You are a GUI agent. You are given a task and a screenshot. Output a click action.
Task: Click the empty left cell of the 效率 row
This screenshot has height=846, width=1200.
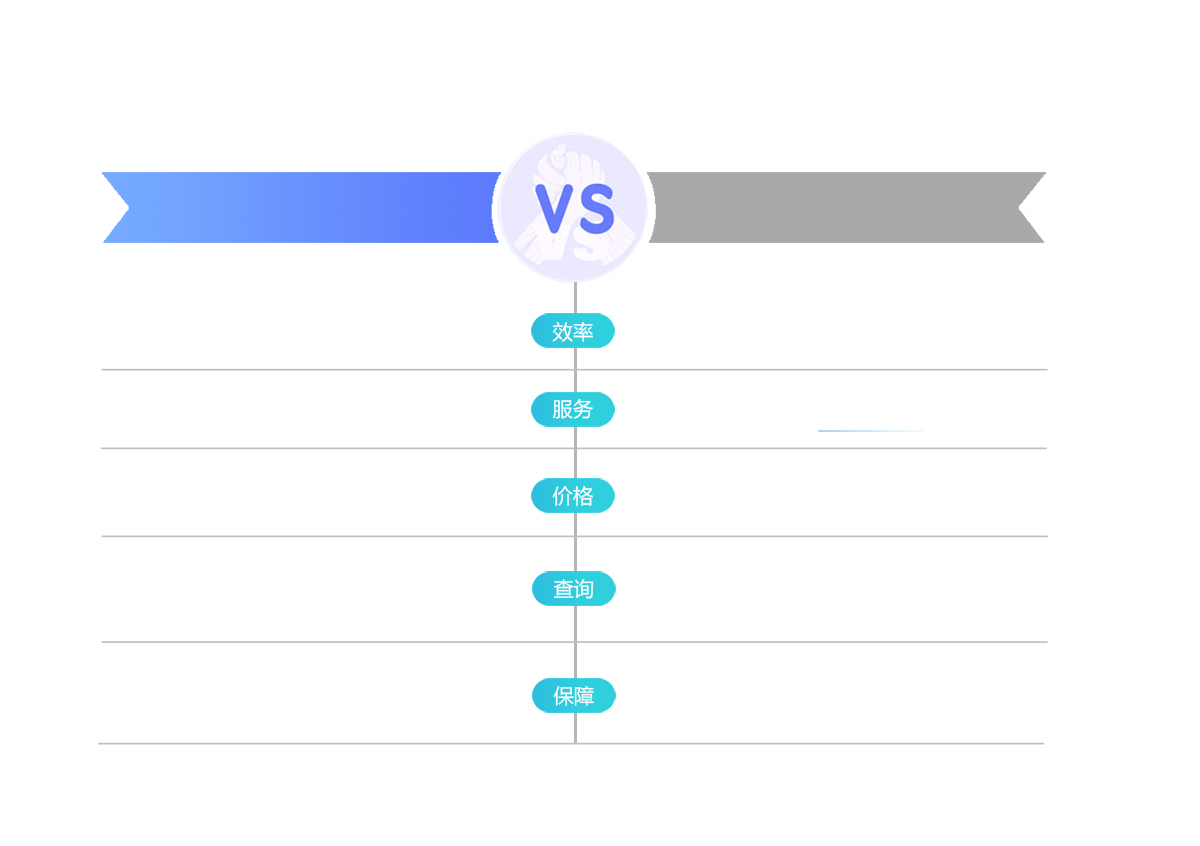337,327
